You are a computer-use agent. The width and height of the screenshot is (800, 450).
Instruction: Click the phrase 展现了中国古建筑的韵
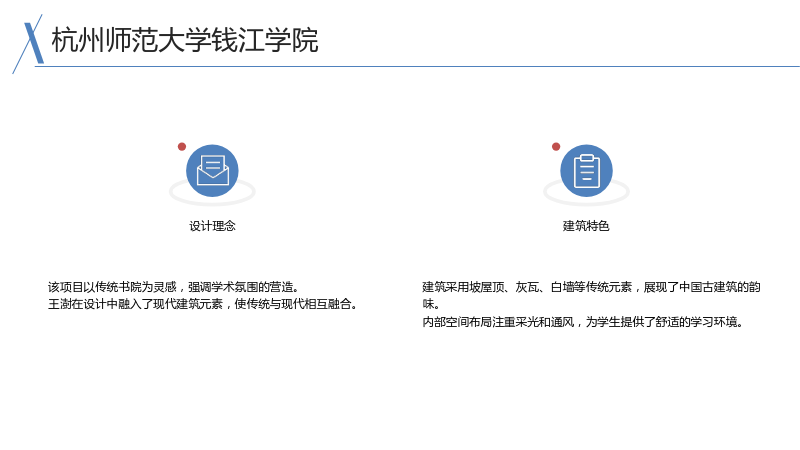coord(702,287)
